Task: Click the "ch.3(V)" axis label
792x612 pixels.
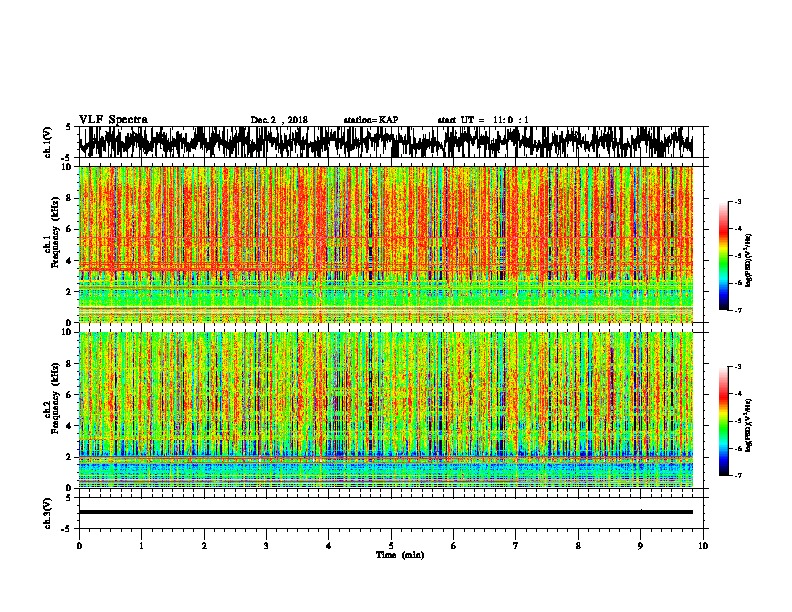Action: tap(48, 513)
